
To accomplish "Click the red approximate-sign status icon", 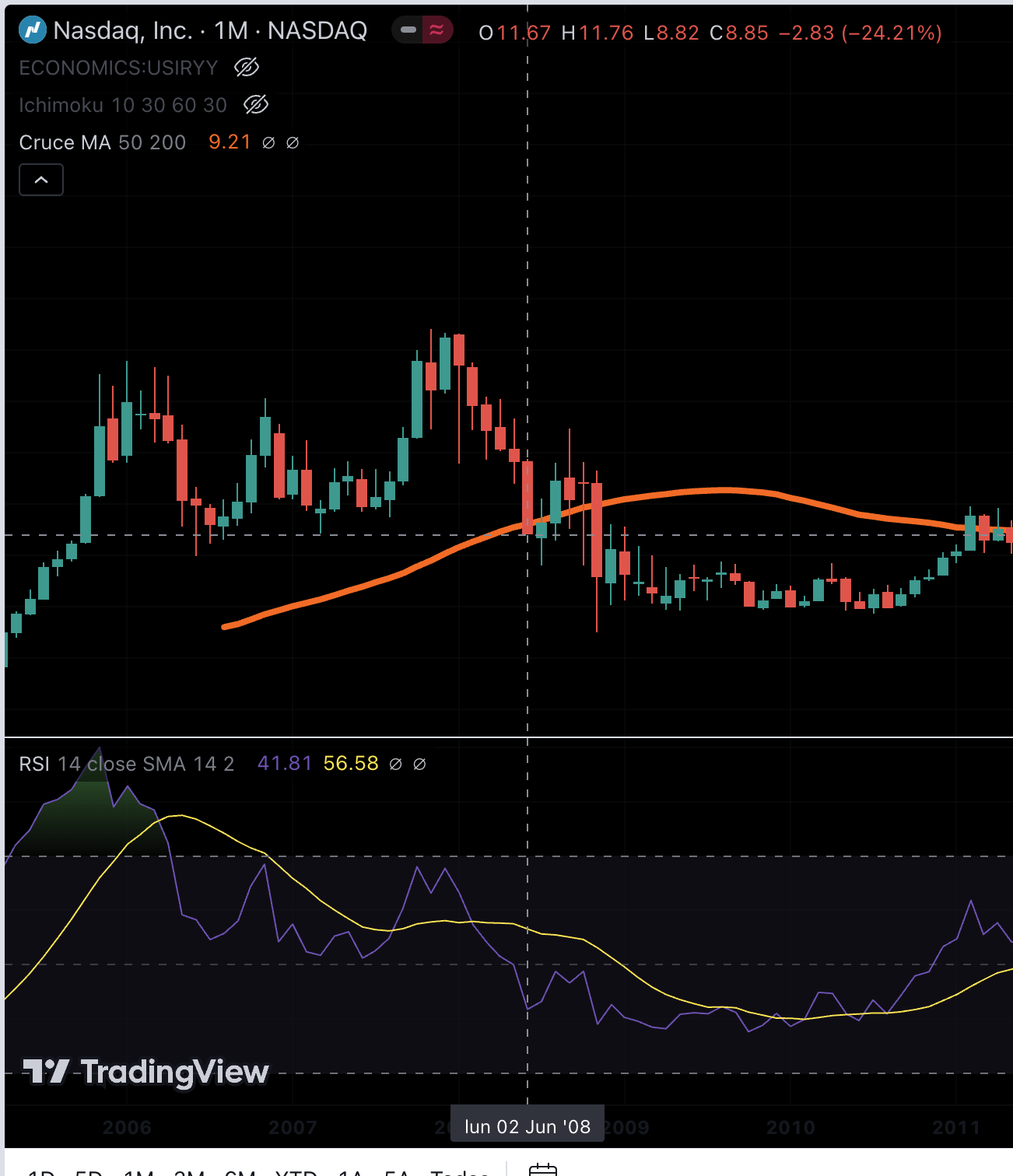I will click(437, 30).
